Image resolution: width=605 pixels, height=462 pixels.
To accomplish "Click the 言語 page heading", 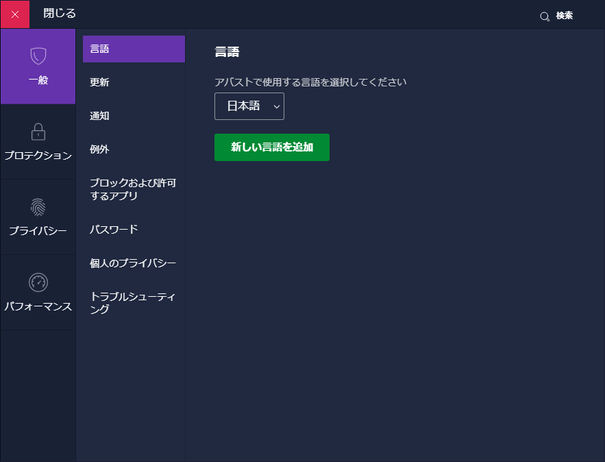I will (x=227, y=52).
